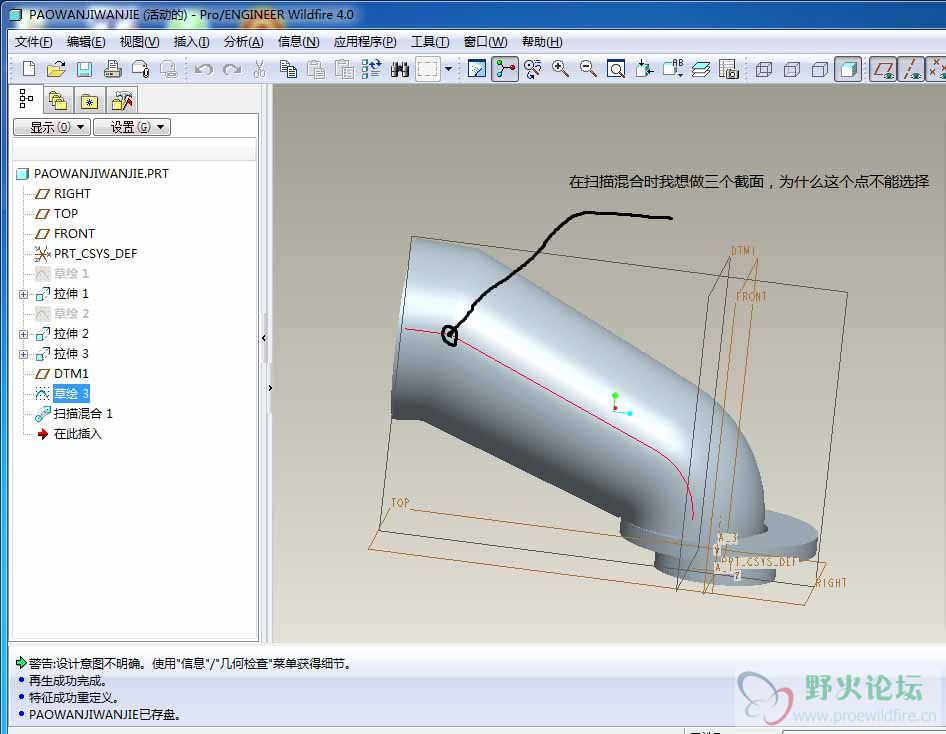This screenshot has width=946, height=734.
Task: Select the TOP datum plane in tree
Action: click(x=66, y=214)
